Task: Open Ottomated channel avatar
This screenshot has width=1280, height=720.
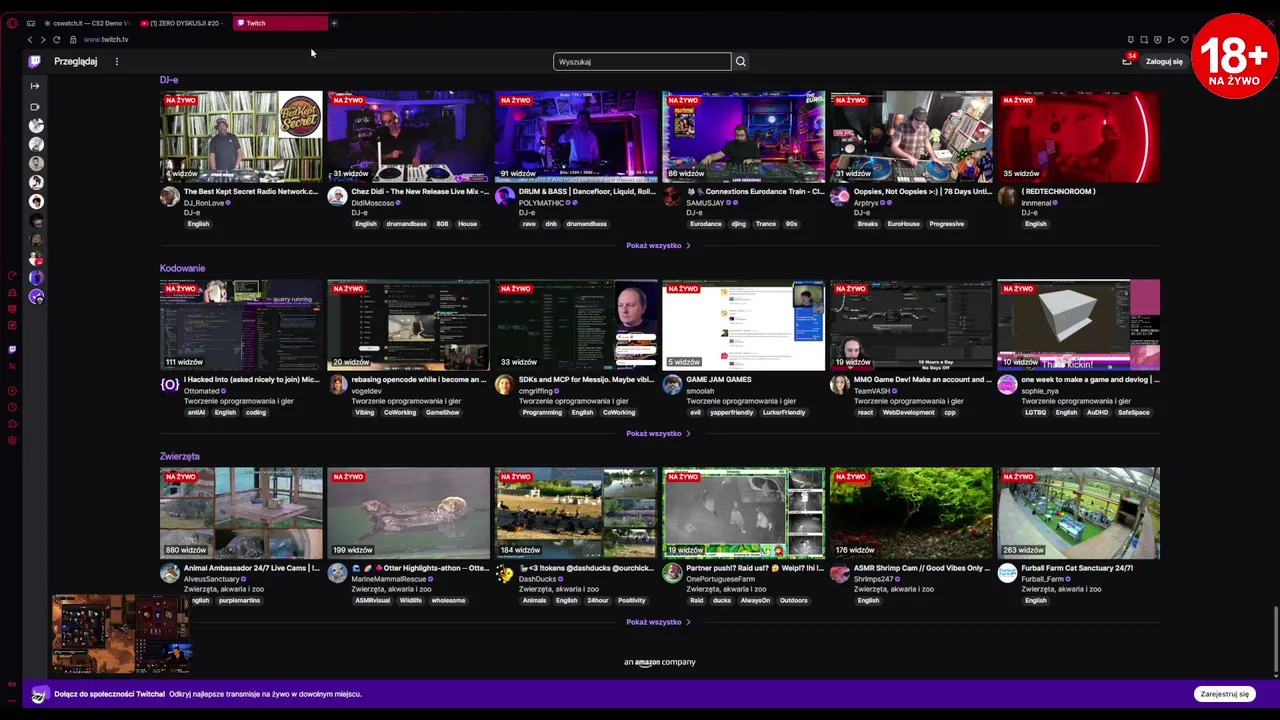Action: [x=170, y=384]
